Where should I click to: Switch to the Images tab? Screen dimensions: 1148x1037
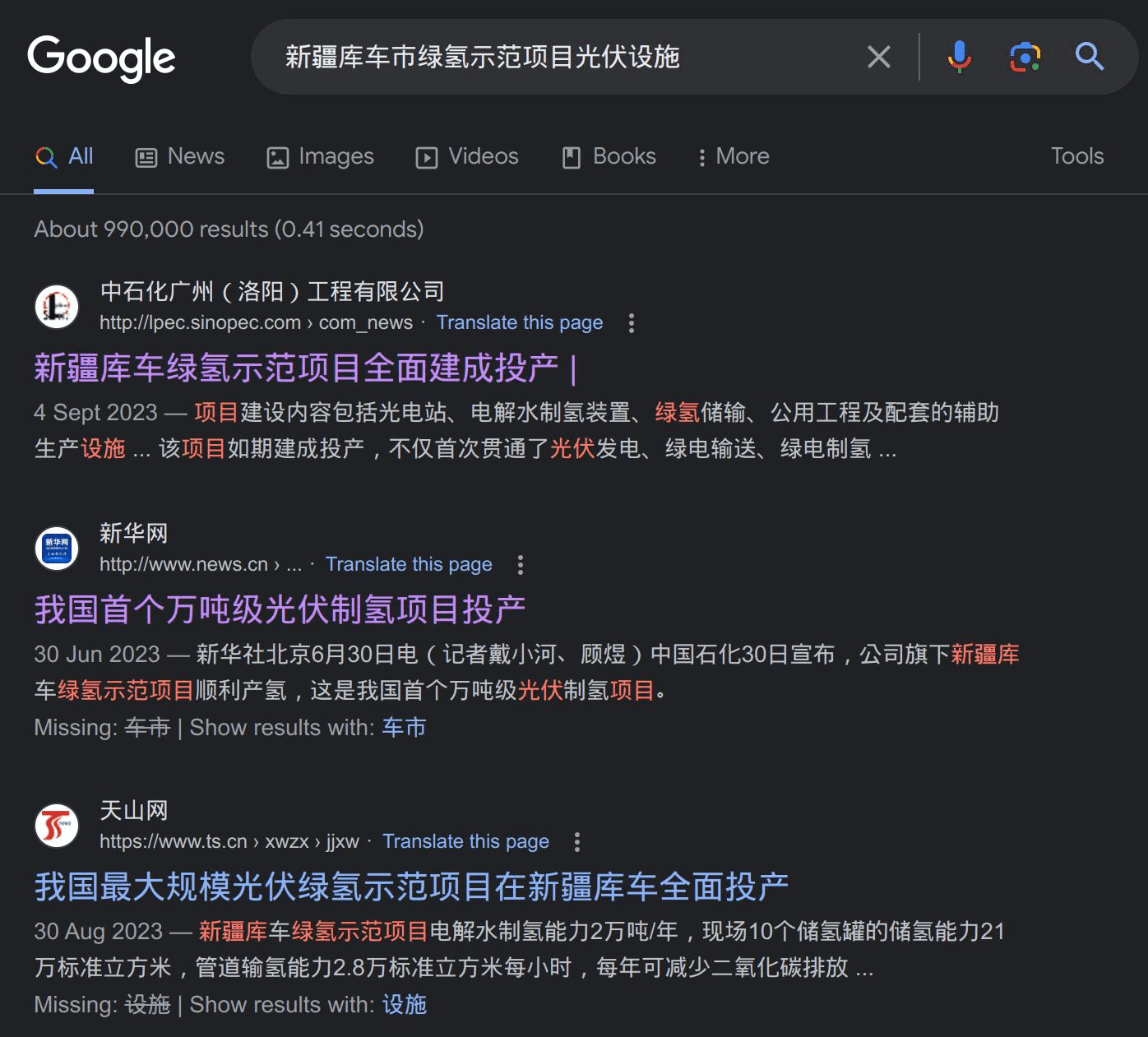321,156
